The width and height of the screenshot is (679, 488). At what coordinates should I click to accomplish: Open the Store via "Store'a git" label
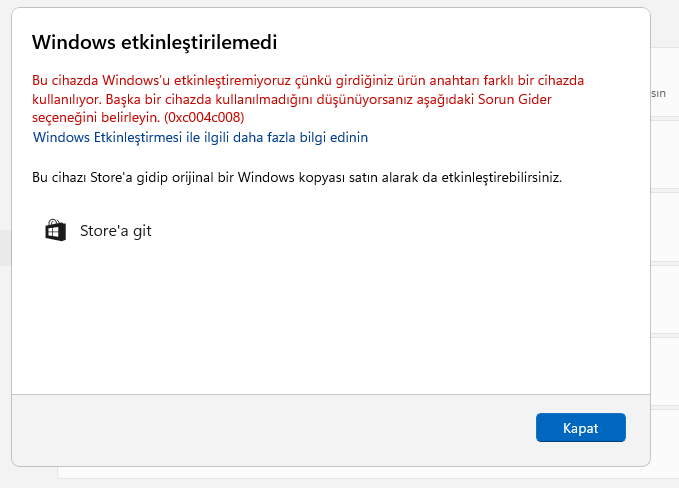click(x=116, y=231)
